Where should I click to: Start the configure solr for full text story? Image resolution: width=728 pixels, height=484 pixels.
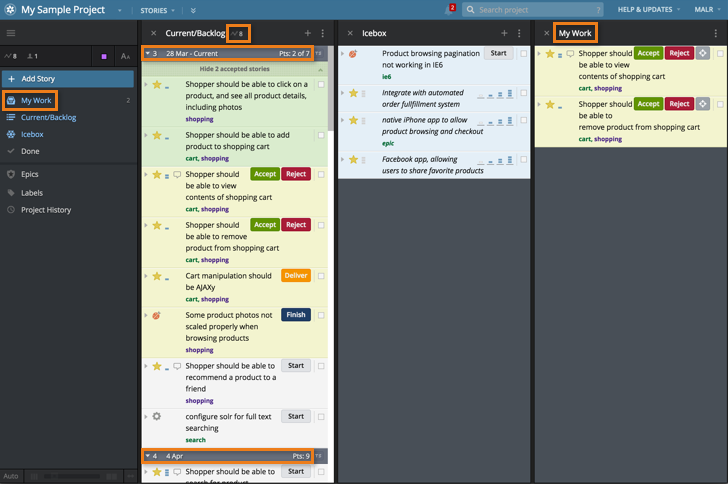tap(296, 416)
